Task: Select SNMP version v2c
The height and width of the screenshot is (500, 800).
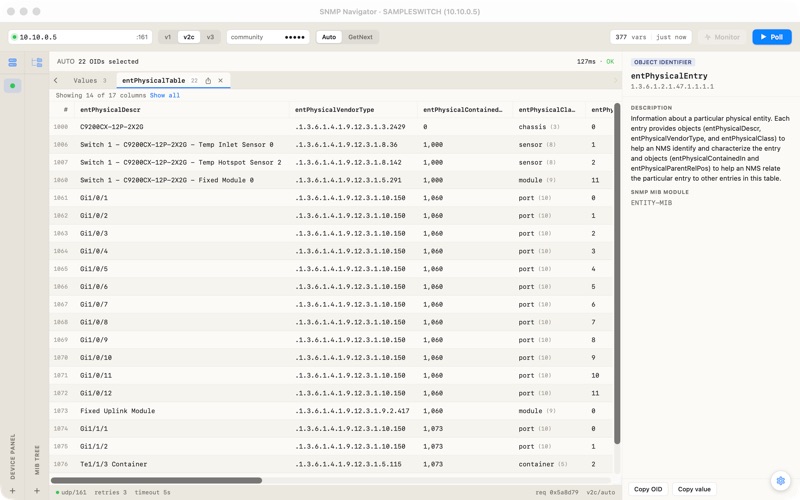Action: [189, 37]
